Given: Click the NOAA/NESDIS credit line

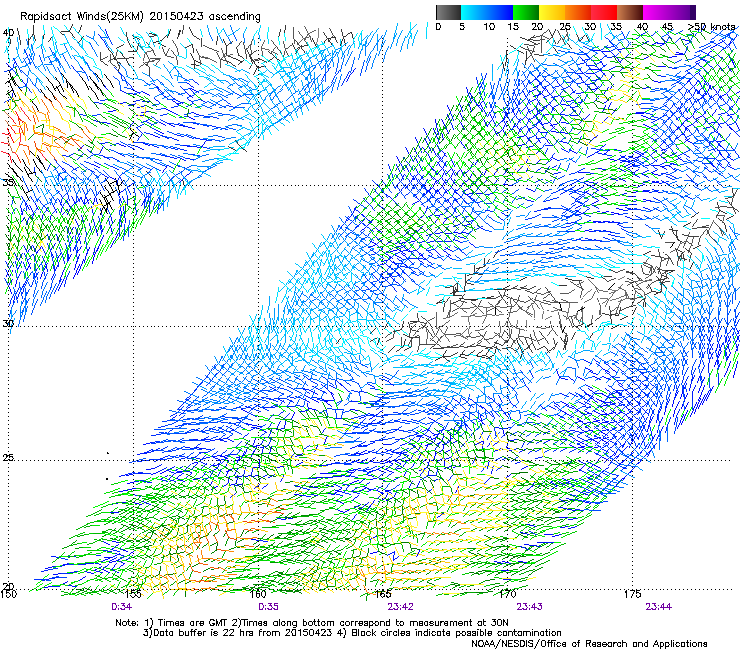Looking at the screenshot, I should coord(589,644).
